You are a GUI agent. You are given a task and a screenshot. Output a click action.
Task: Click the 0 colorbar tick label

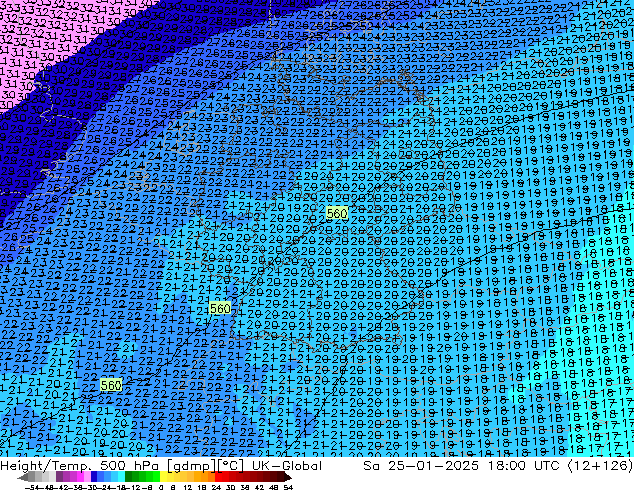click(161, 488)
